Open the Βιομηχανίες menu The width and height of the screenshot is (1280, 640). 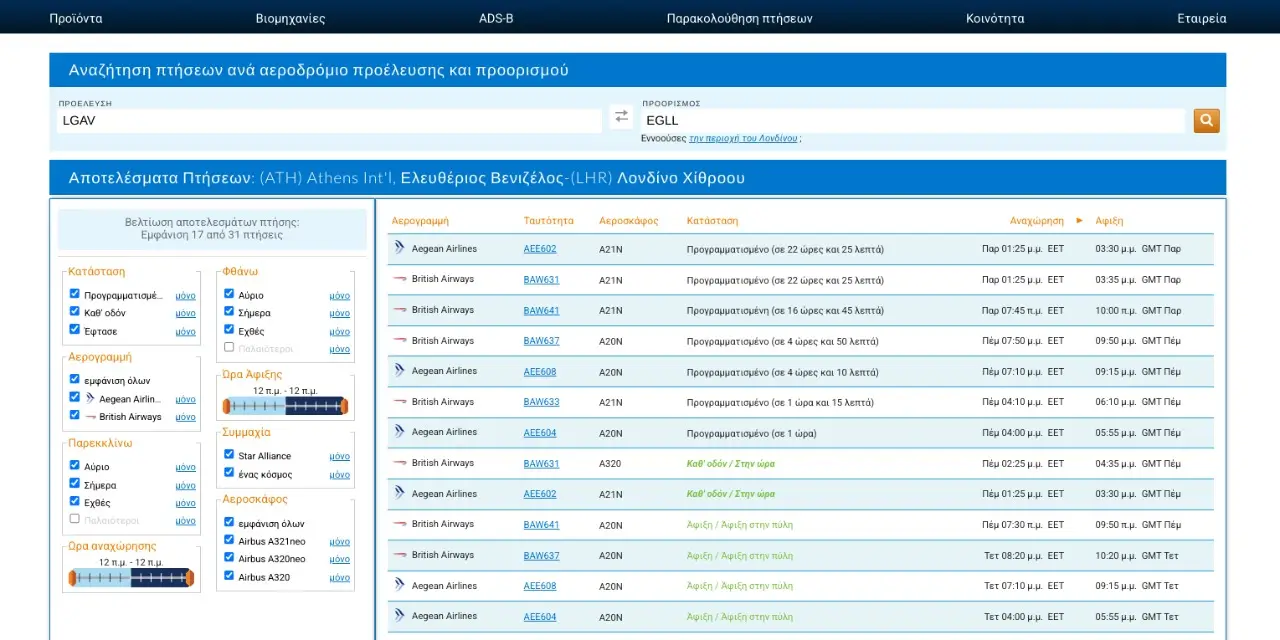(x=290, y=18)
